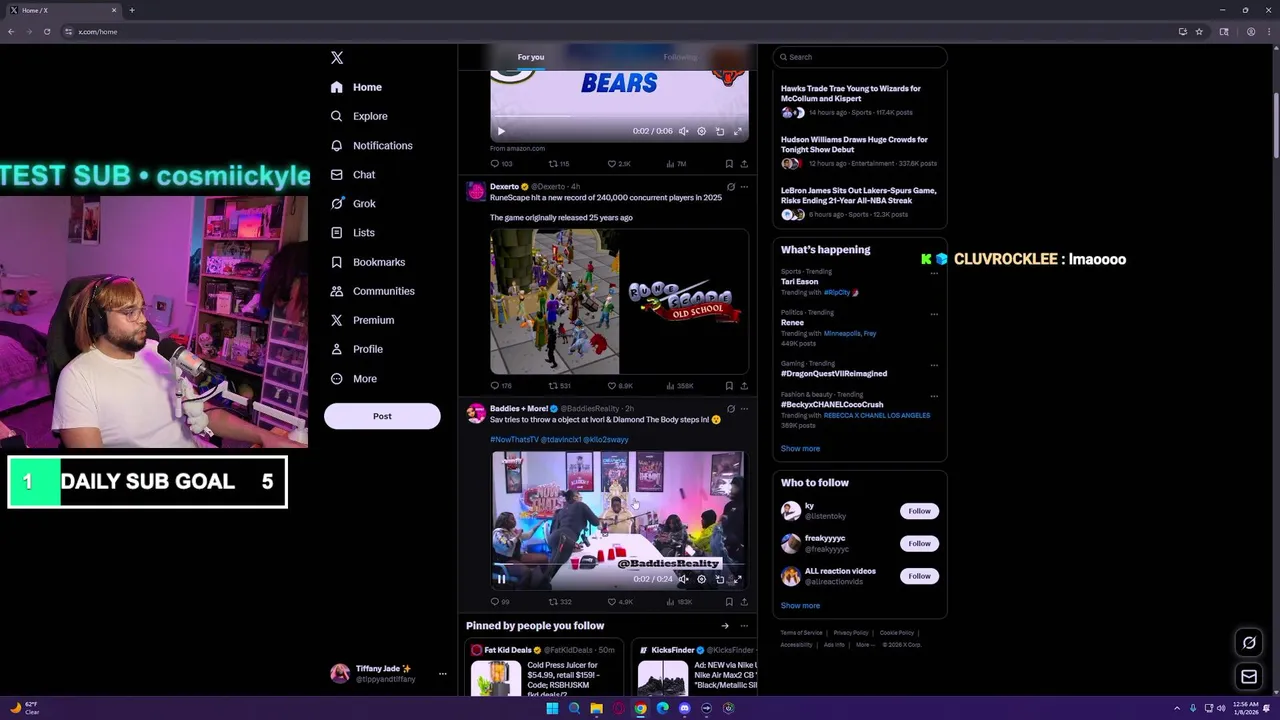The image size is (1280, 720).
Task: Open options for #DragonQuestVIIReimagined trend
Action: tap(934, 365)
